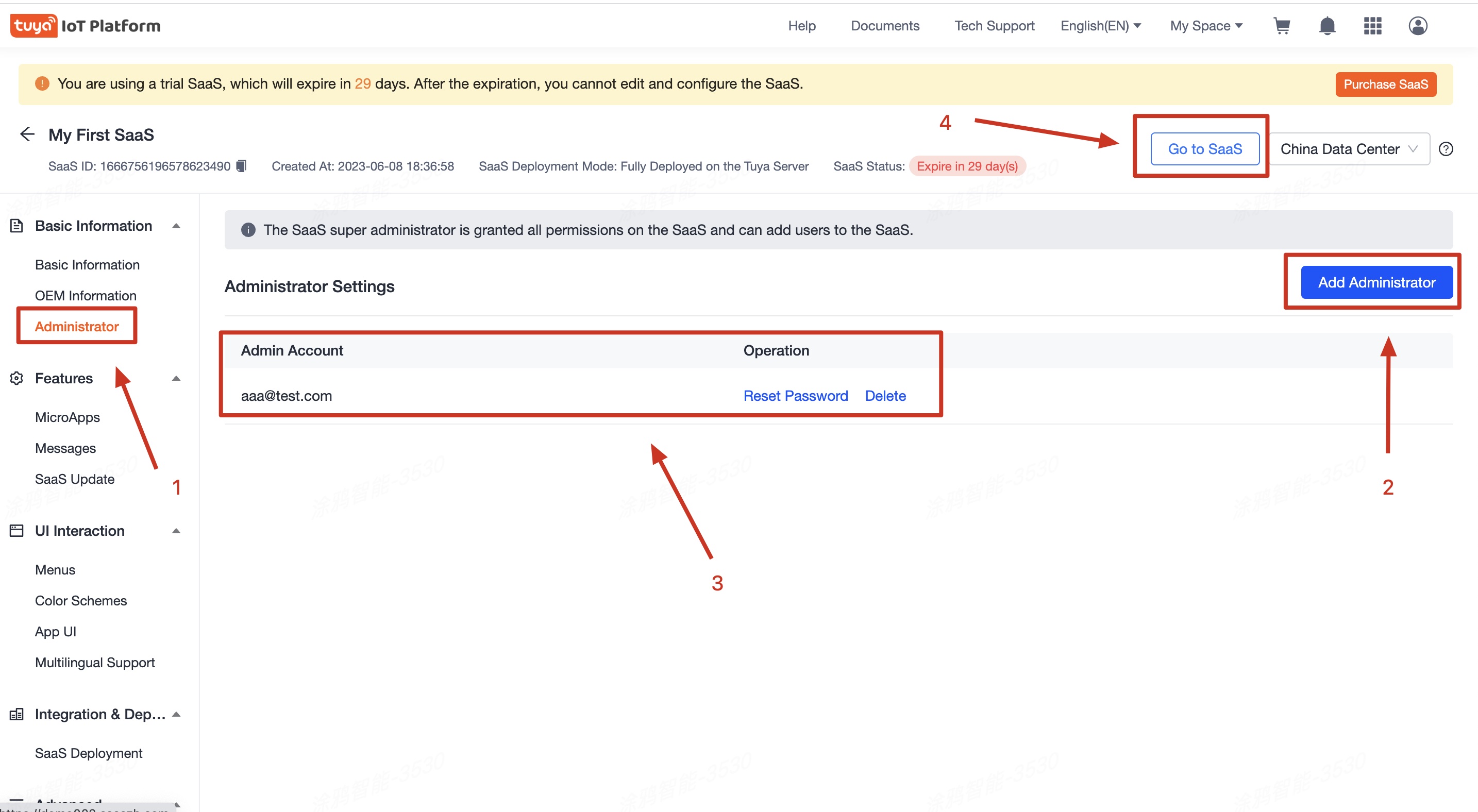Open the China Data Center dropdown
Viewport: 1478px width, 812px height.
(1349, 149)
